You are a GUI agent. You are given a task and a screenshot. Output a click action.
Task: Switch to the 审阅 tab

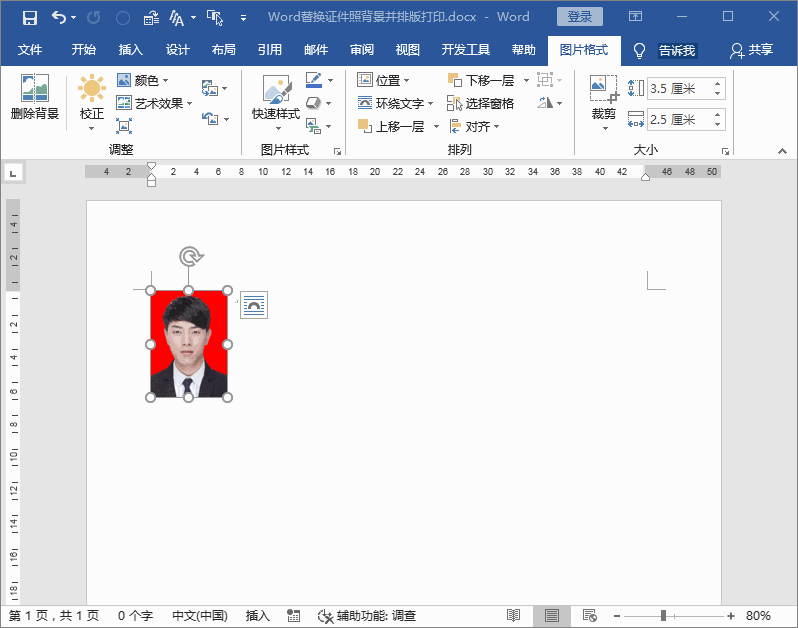pos(362,50)
